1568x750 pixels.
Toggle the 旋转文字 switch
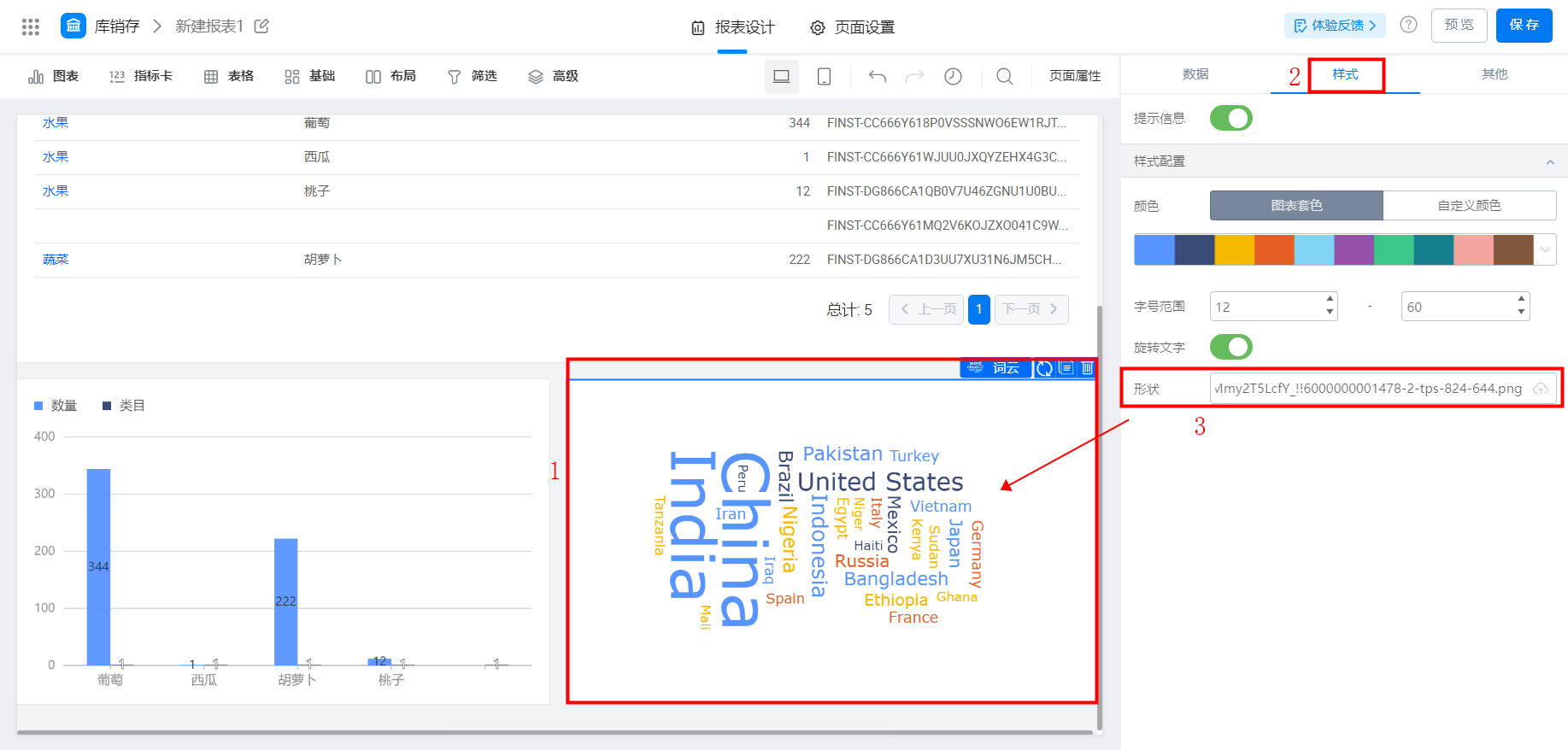(x=1231, y=347)
